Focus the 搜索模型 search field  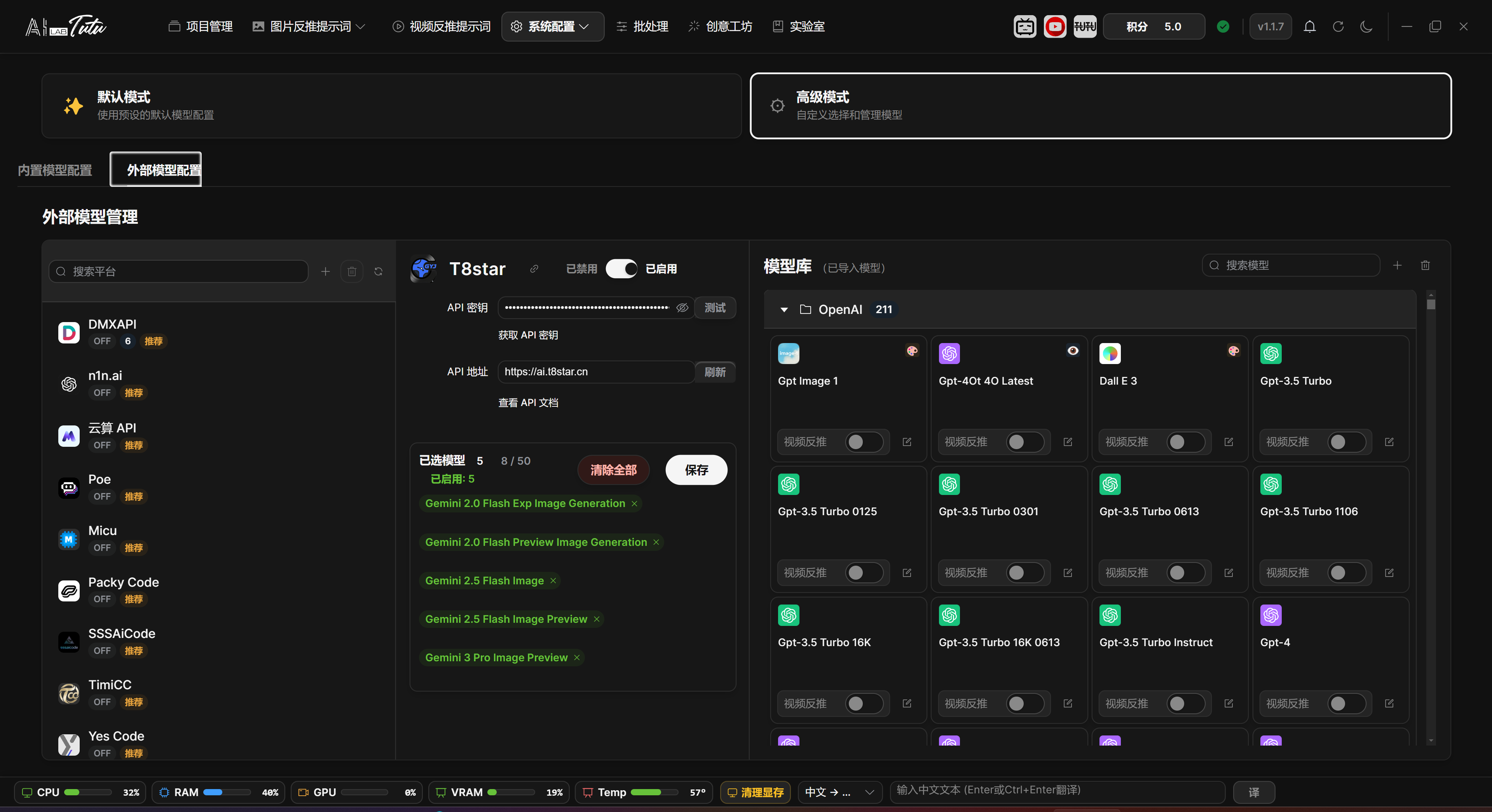coord(1291,265)
